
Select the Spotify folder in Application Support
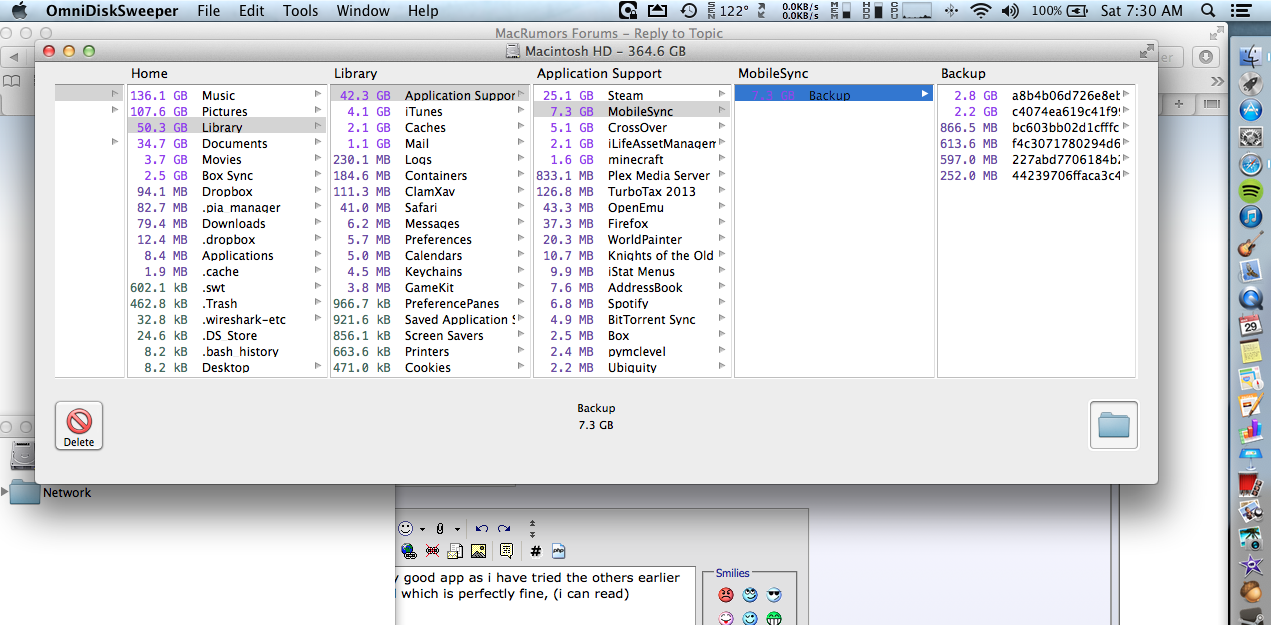coord(632,303)
